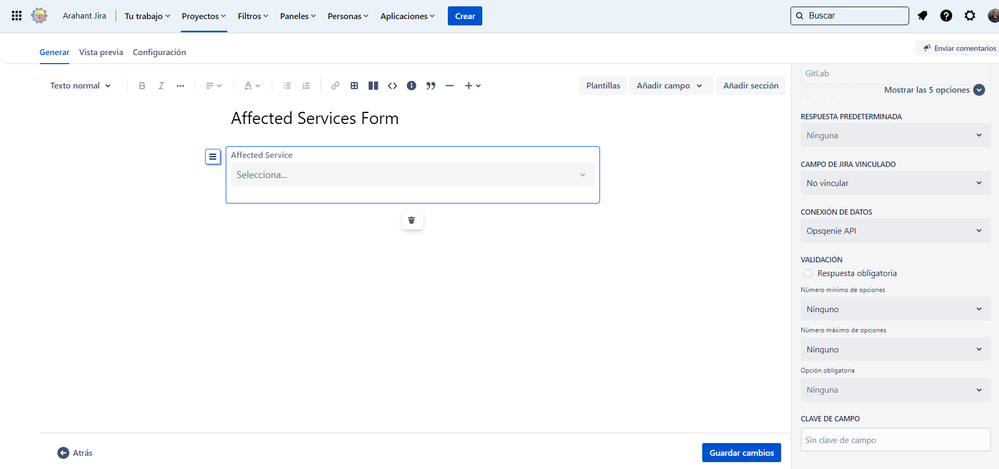Screen dimensions: 999x469
Task: Click the blue Crear button
Action: pos(465,16)
